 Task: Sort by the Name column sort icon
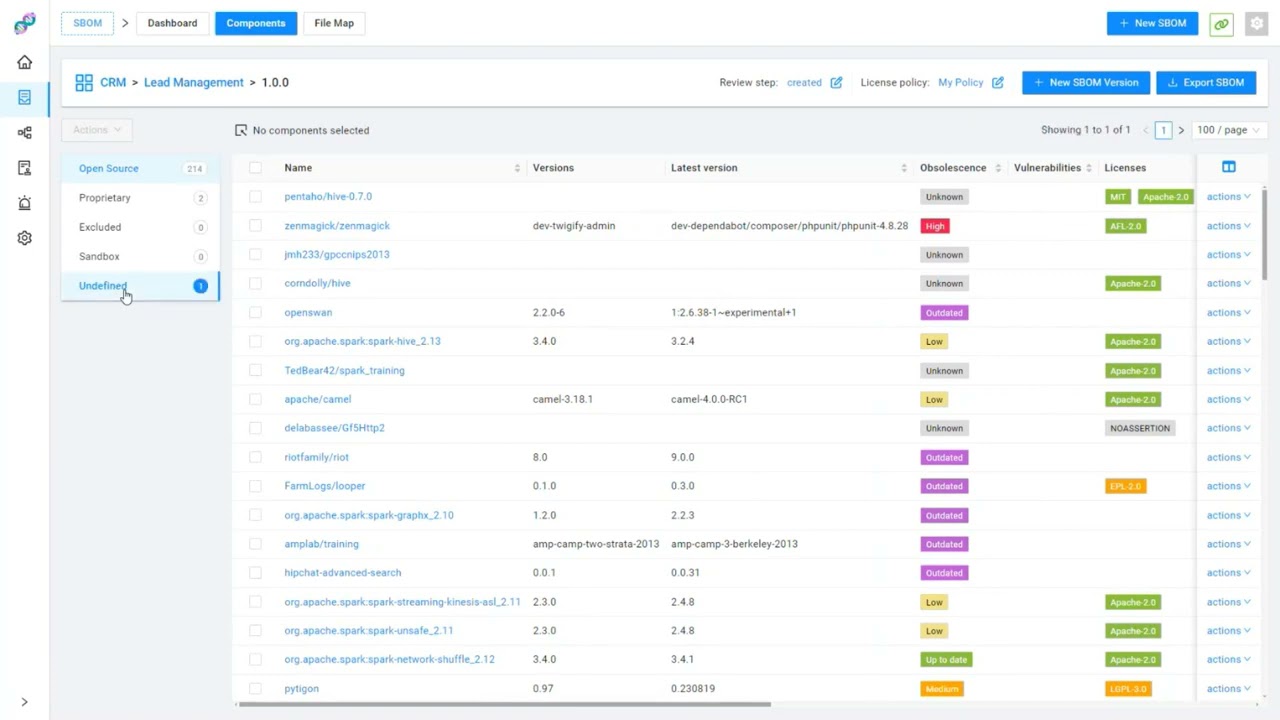(x=517, y=168)
